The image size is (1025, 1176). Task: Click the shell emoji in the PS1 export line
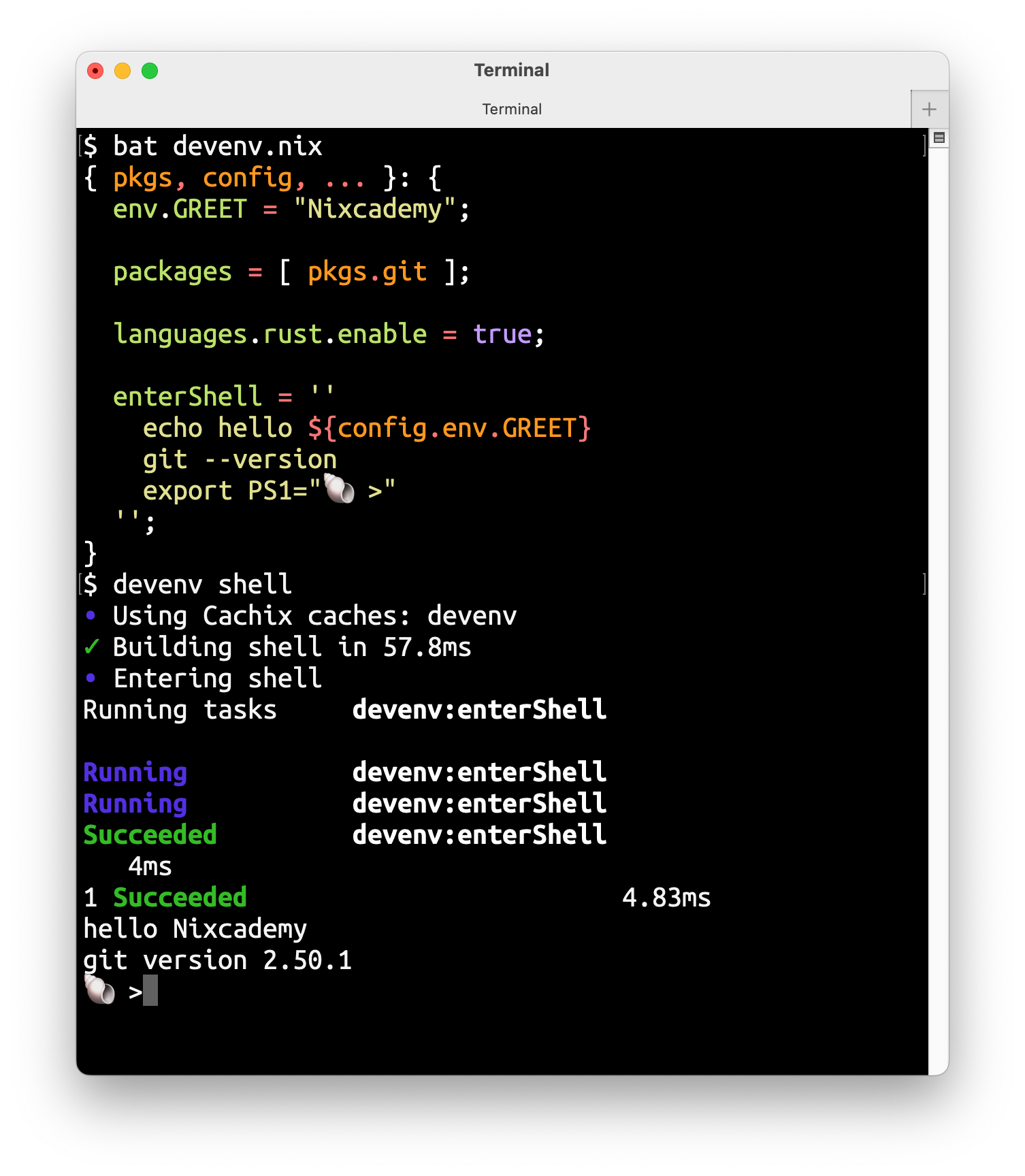(339, 489)
